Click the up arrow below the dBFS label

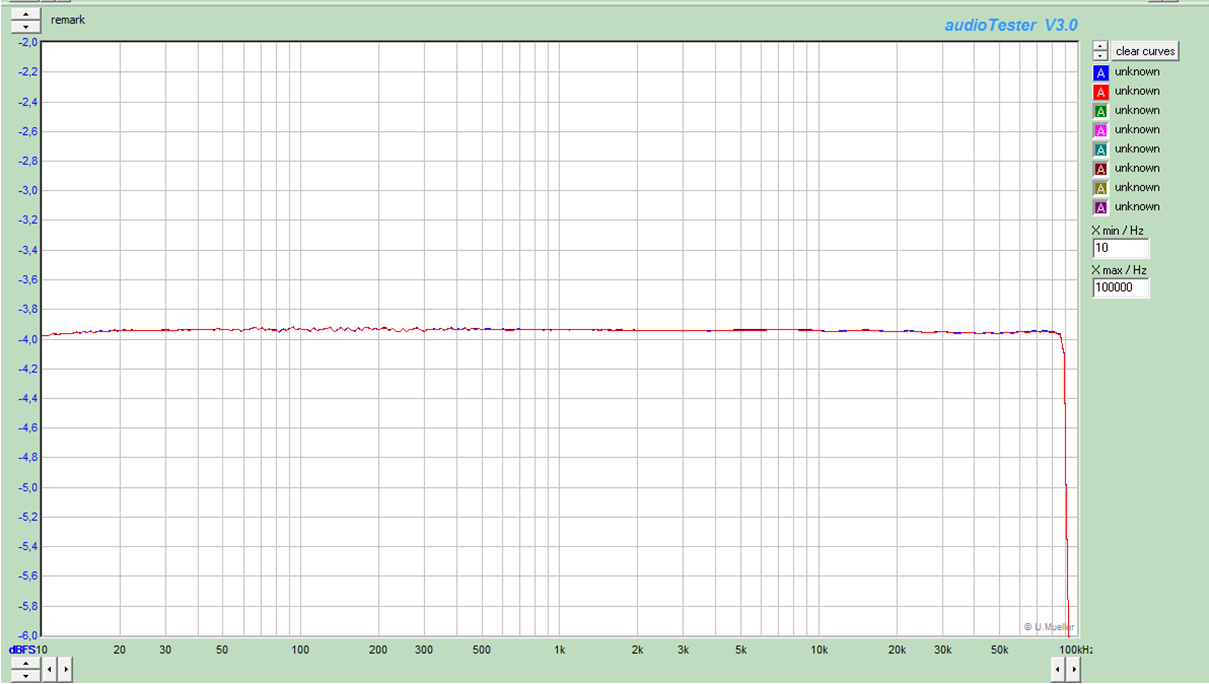click(x=26, y=663)
